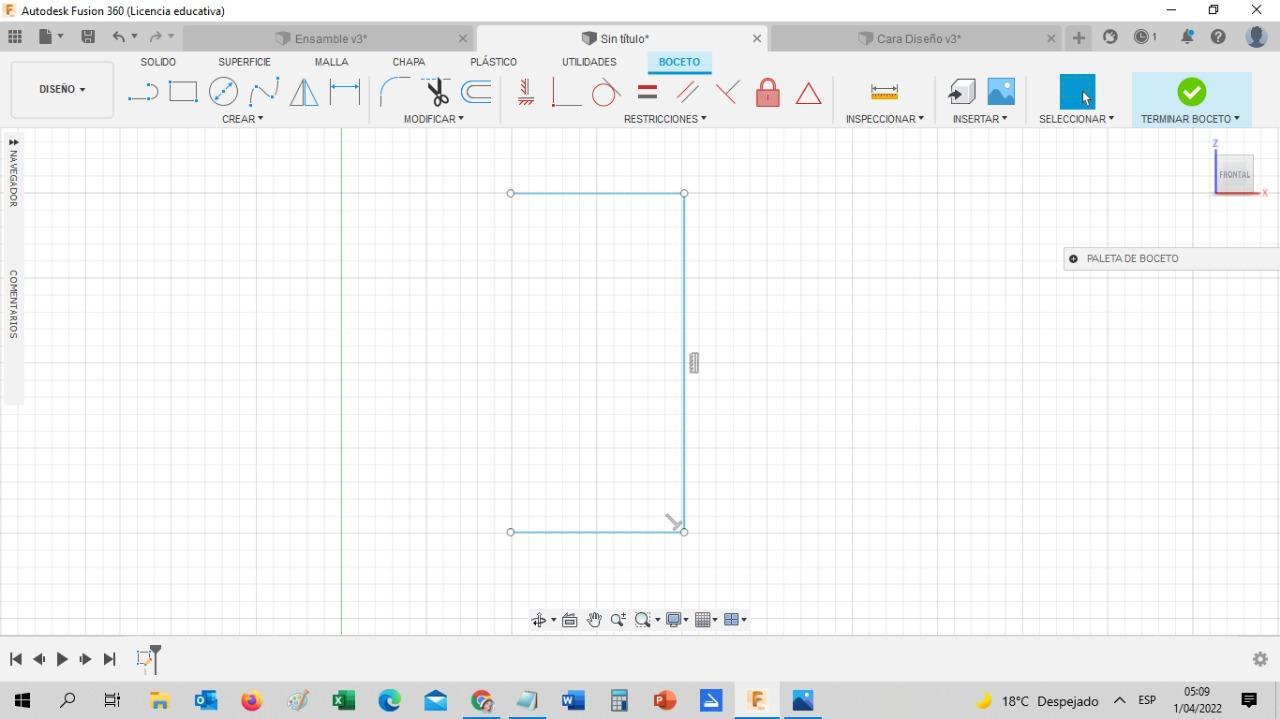
Task: Apply the Fix/Unfix lock constraint
Action: tap(768, 92)
